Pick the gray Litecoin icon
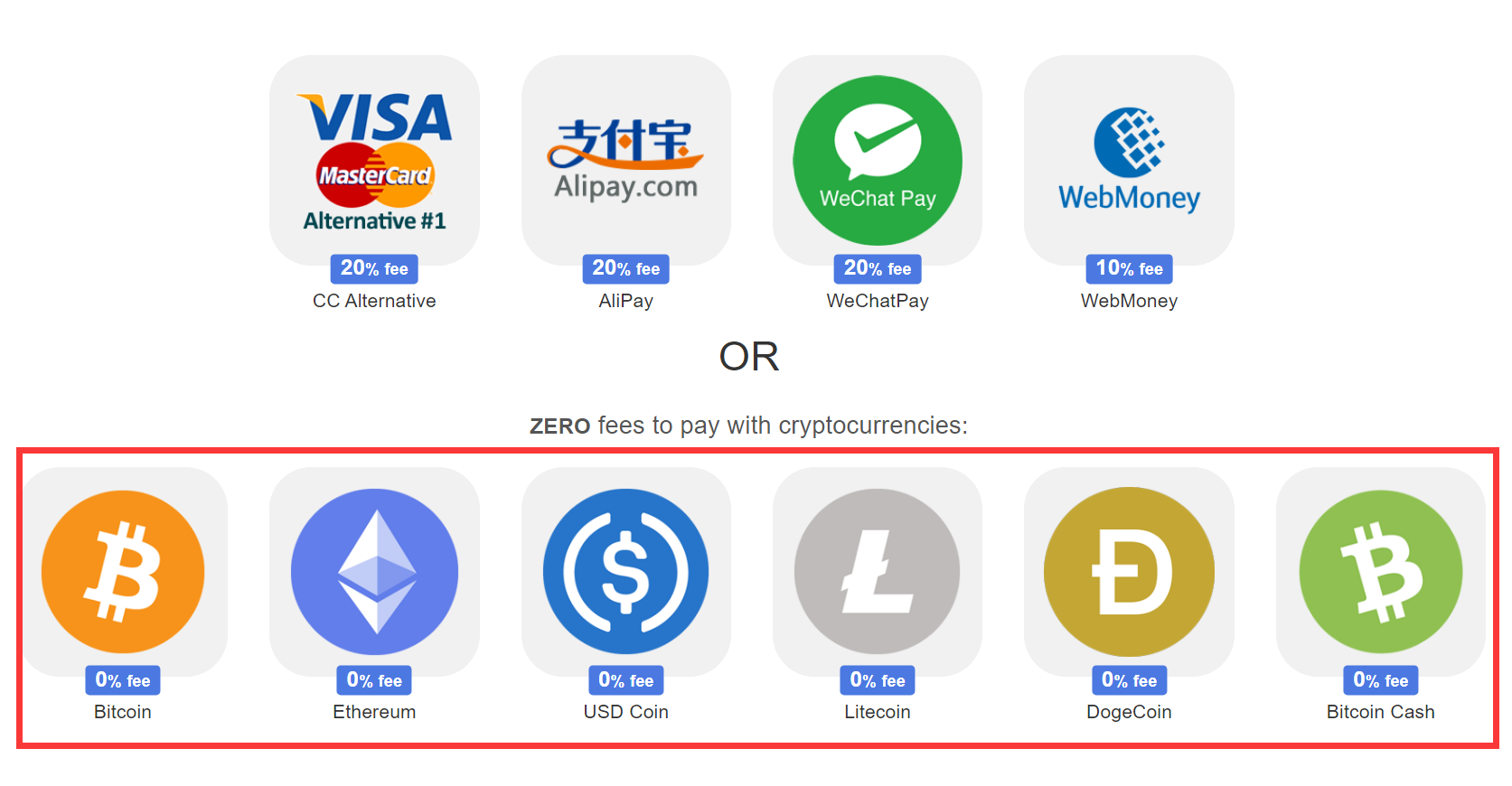Screen dimensions: 1512x786 (x=878, y=572)
